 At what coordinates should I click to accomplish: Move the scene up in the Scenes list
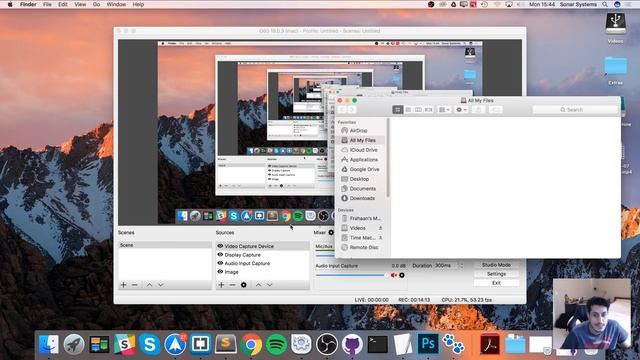[149, 285]
